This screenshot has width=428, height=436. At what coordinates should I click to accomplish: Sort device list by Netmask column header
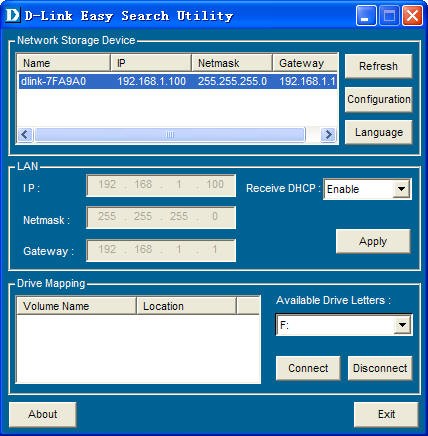[232, 63]
